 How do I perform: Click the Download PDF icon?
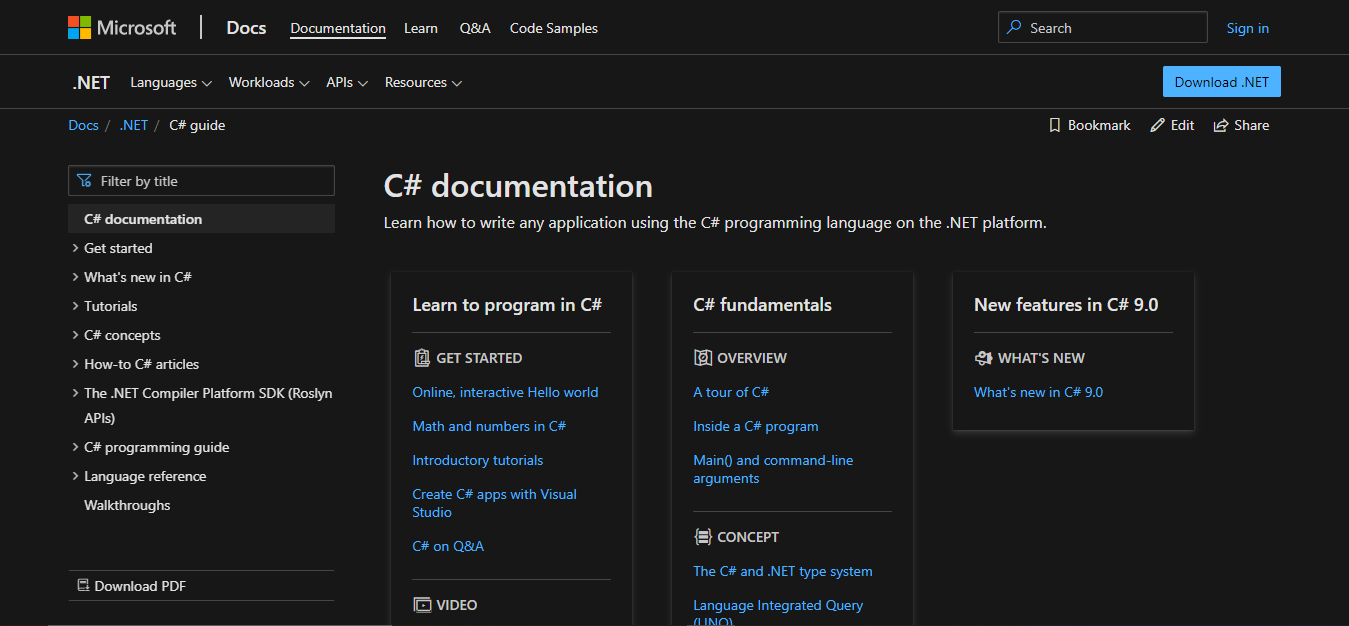pos(83,586)
